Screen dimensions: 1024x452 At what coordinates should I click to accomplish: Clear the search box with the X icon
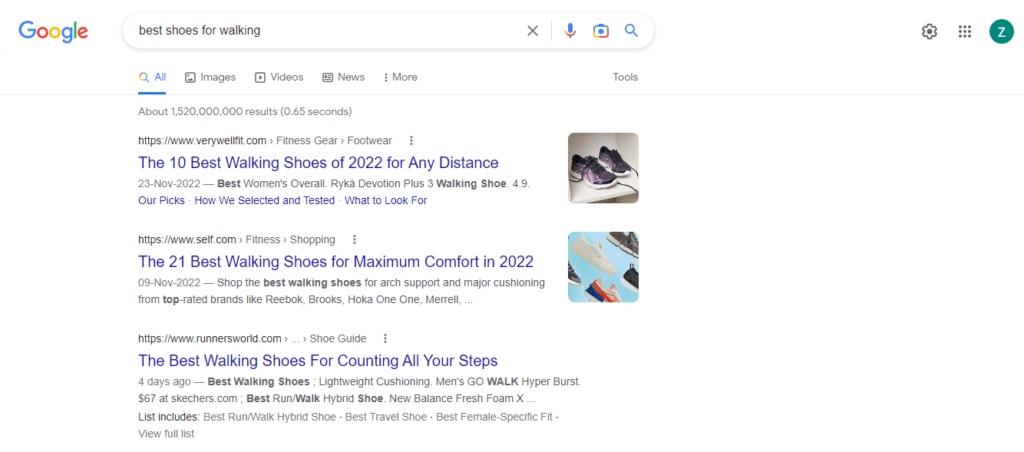pos(533,31)
